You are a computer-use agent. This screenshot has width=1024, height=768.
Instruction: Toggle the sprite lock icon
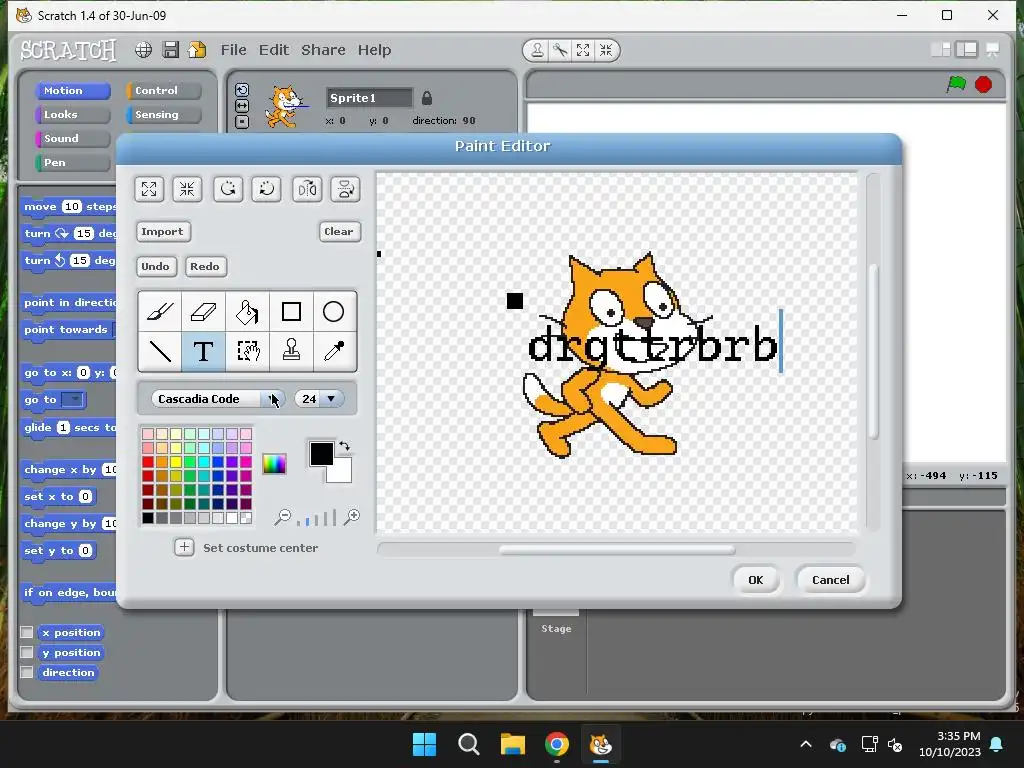tap(426, 98)
